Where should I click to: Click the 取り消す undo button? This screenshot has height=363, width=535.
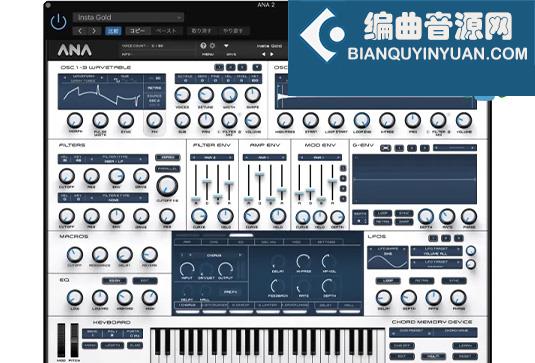[x=201, y=31]
